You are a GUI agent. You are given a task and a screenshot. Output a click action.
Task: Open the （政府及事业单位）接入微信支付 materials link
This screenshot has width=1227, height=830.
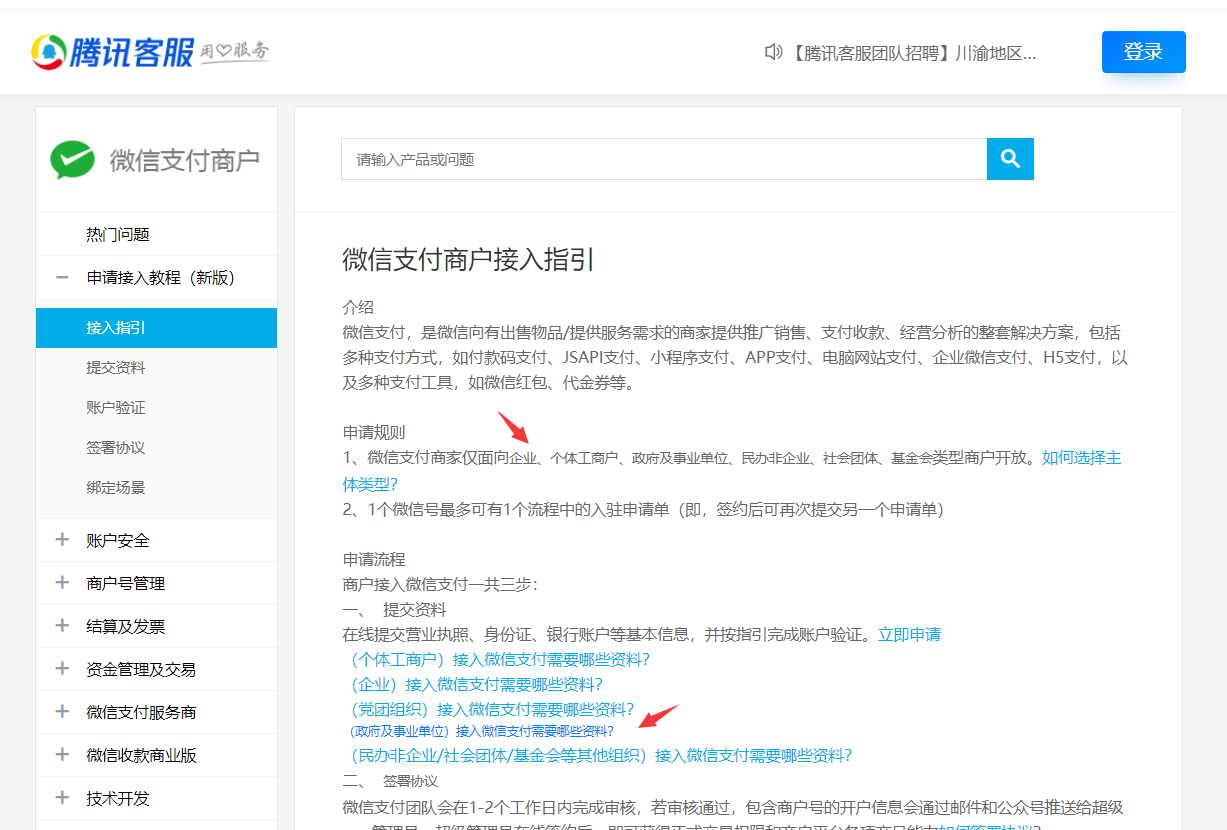pos(482,731)
